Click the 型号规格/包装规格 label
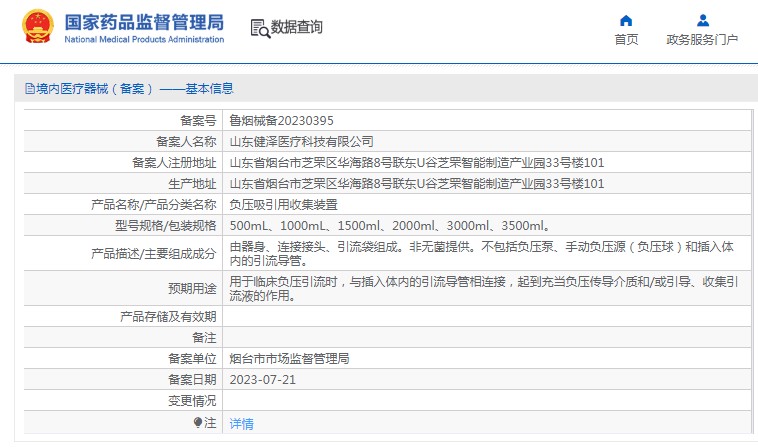The height and width of the screenshot is (448, 758). coord(166,226)
